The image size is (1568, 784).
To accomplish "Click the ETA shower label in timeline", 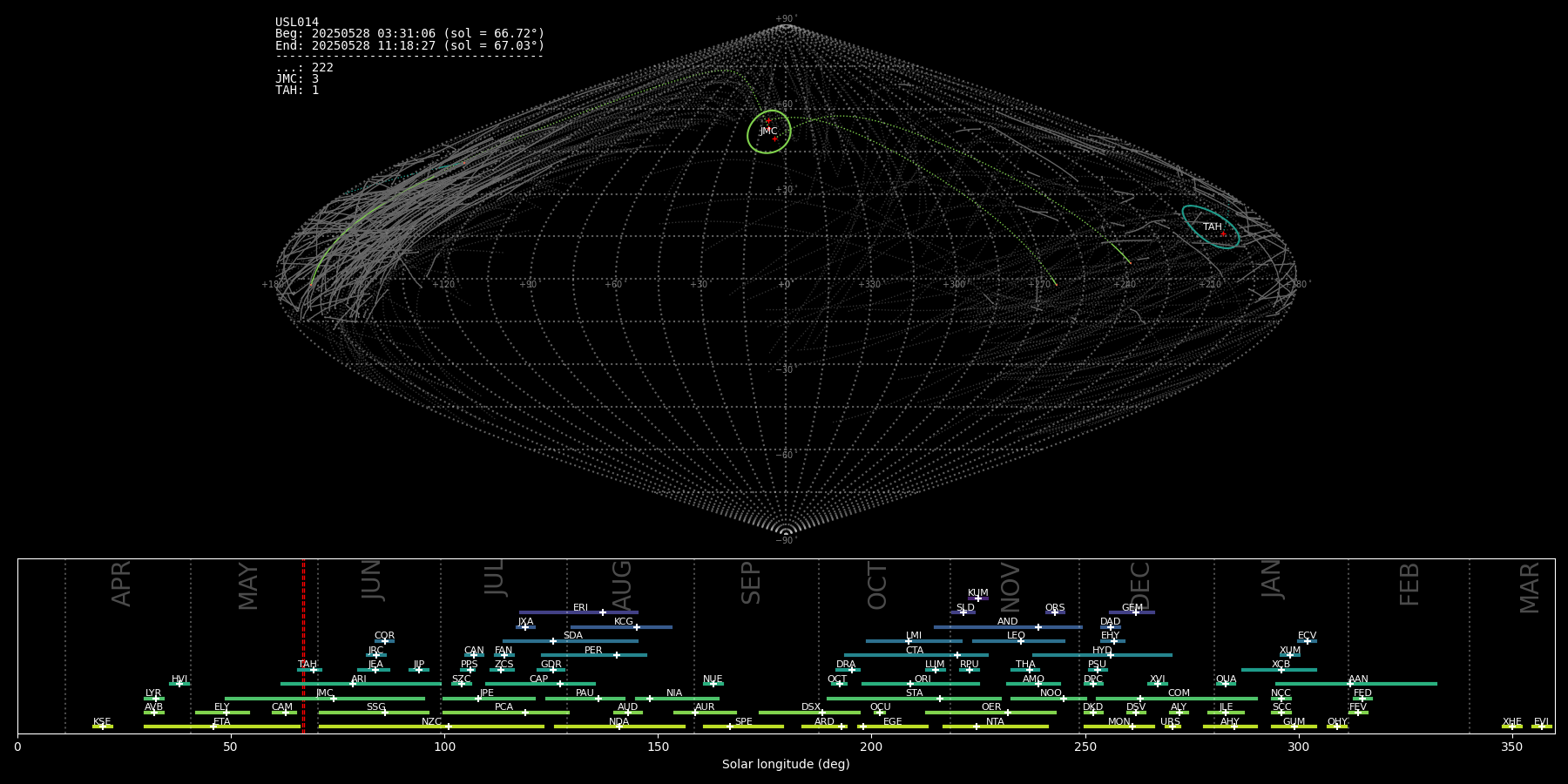I will click(222, 722).
